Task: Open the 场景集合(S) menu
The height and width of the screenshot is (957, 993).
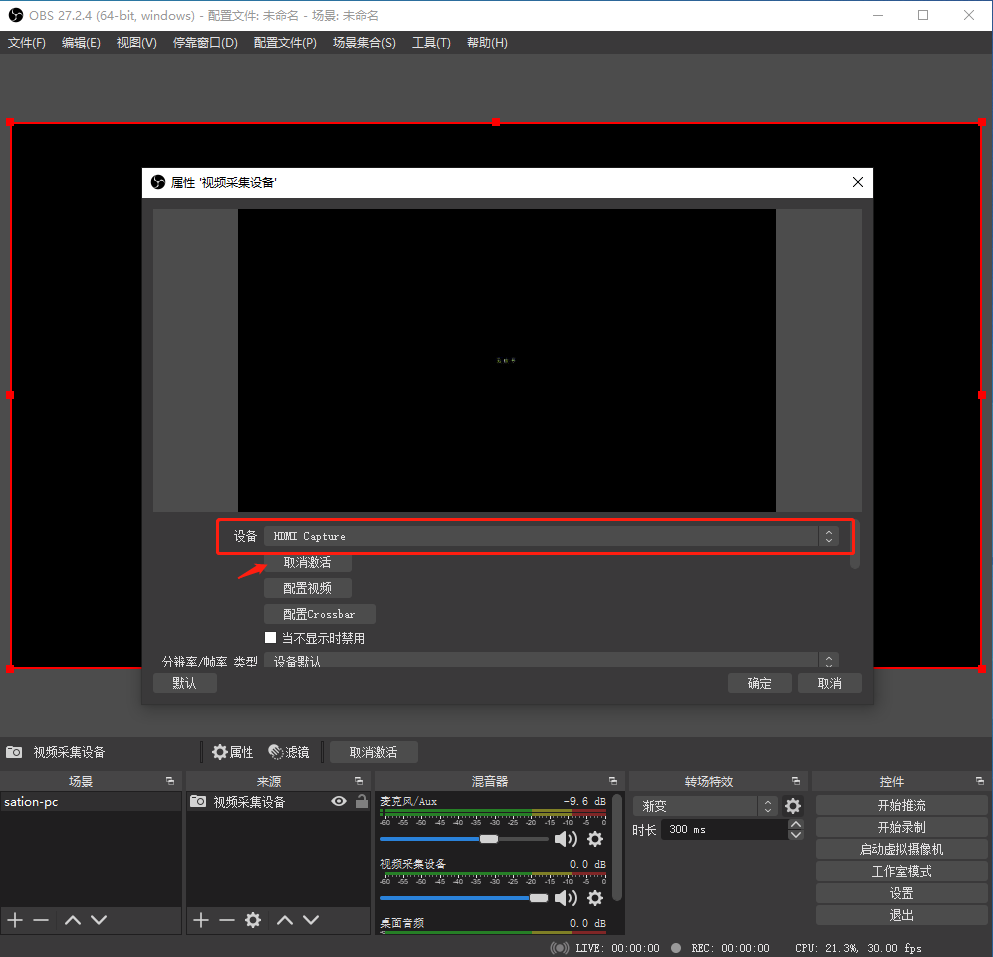Action: (364, 43)
